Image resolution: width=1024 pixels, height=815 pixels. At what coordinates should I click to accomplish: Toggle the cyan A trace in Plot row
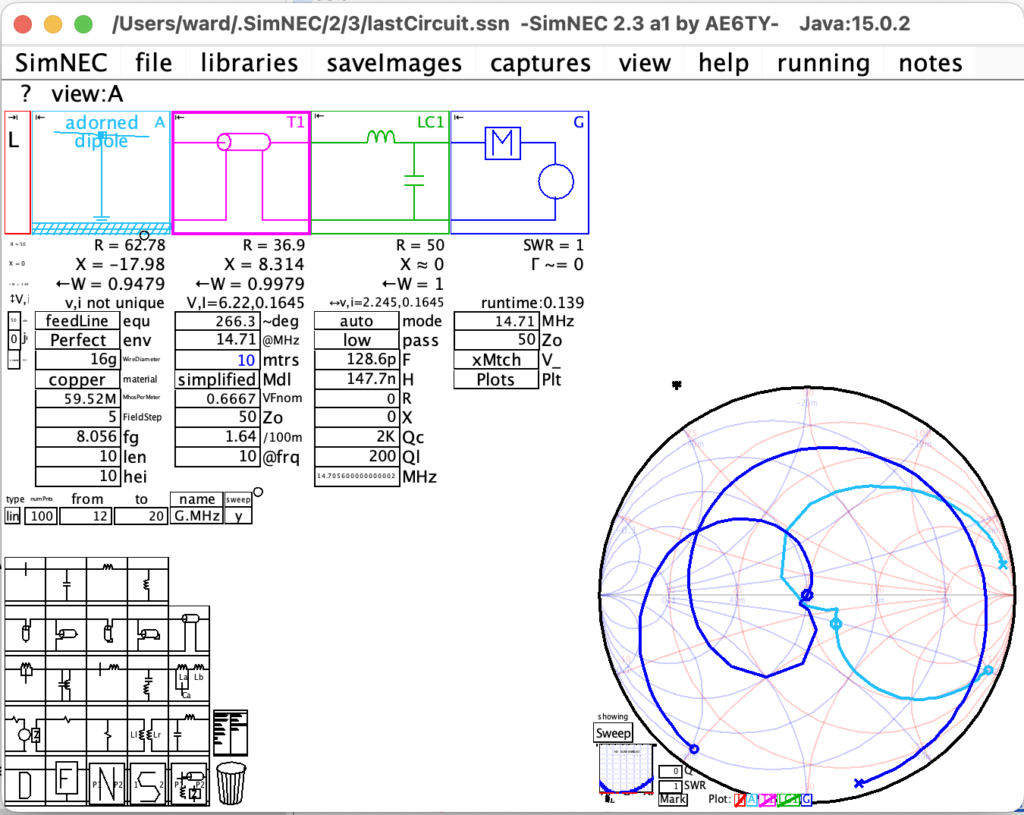point(752,800)
